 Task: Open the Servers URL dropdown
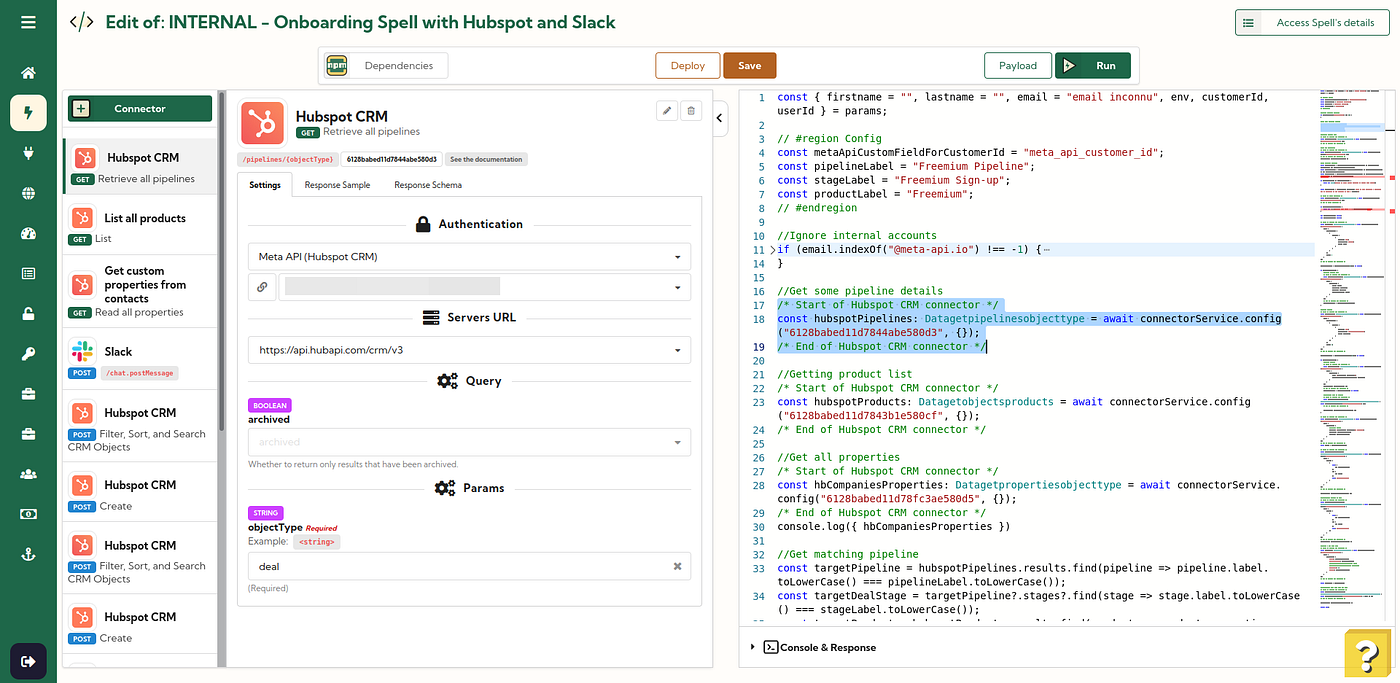tap(469, 350)
